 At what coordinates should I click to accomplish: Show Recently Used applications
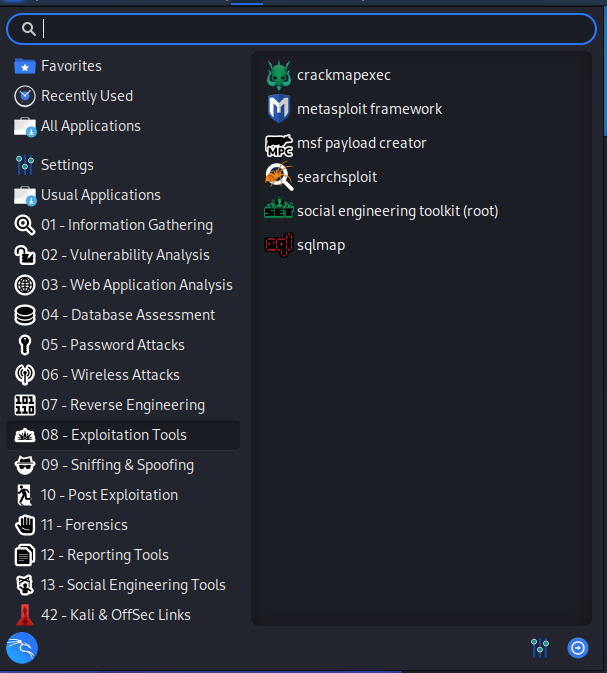coord(123,96)
